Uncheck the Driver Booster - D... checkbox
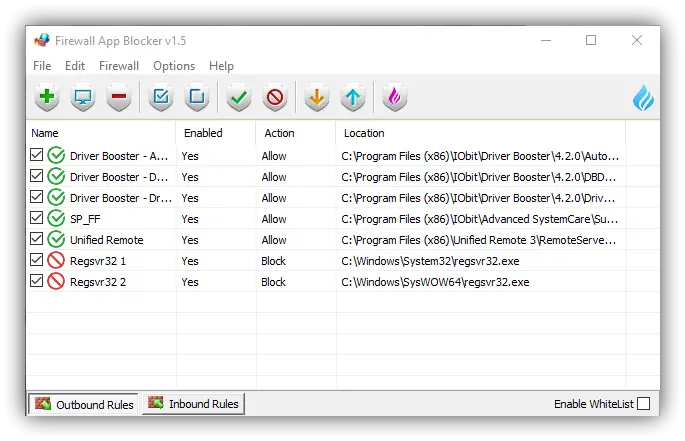 click(37, 175)
